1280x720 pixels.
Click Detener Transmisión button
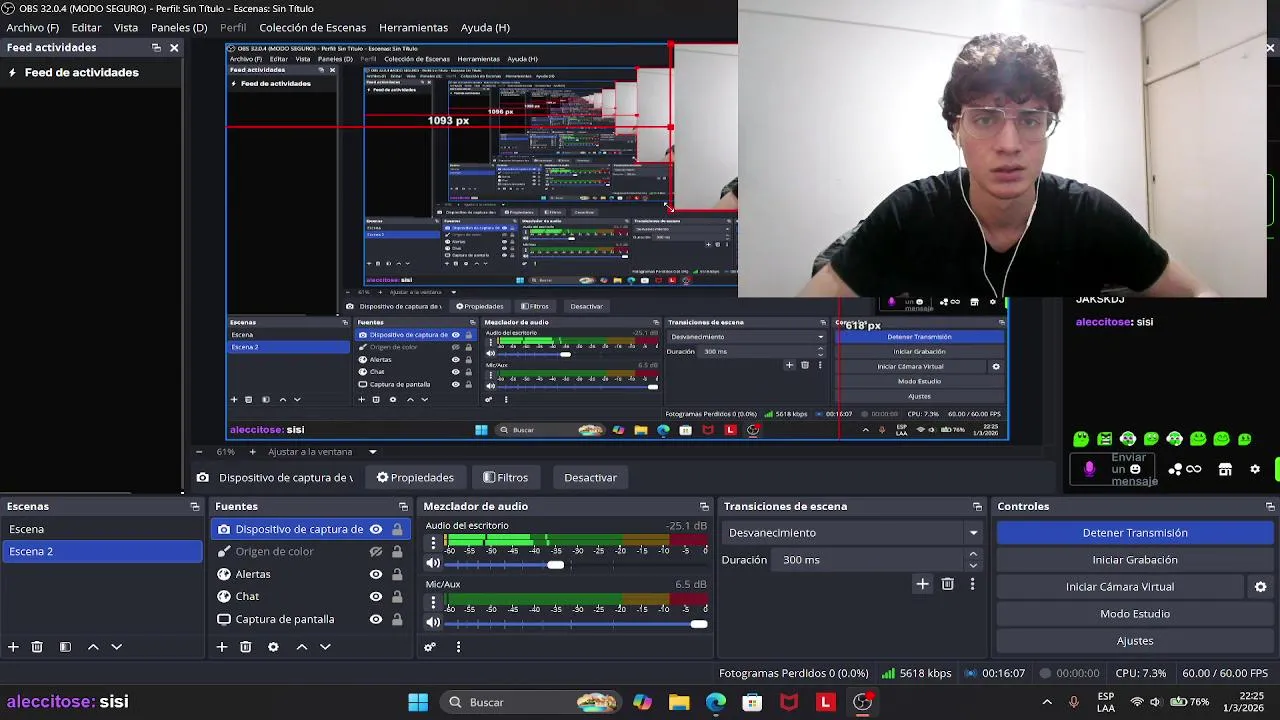click(x=1135, y=533)
